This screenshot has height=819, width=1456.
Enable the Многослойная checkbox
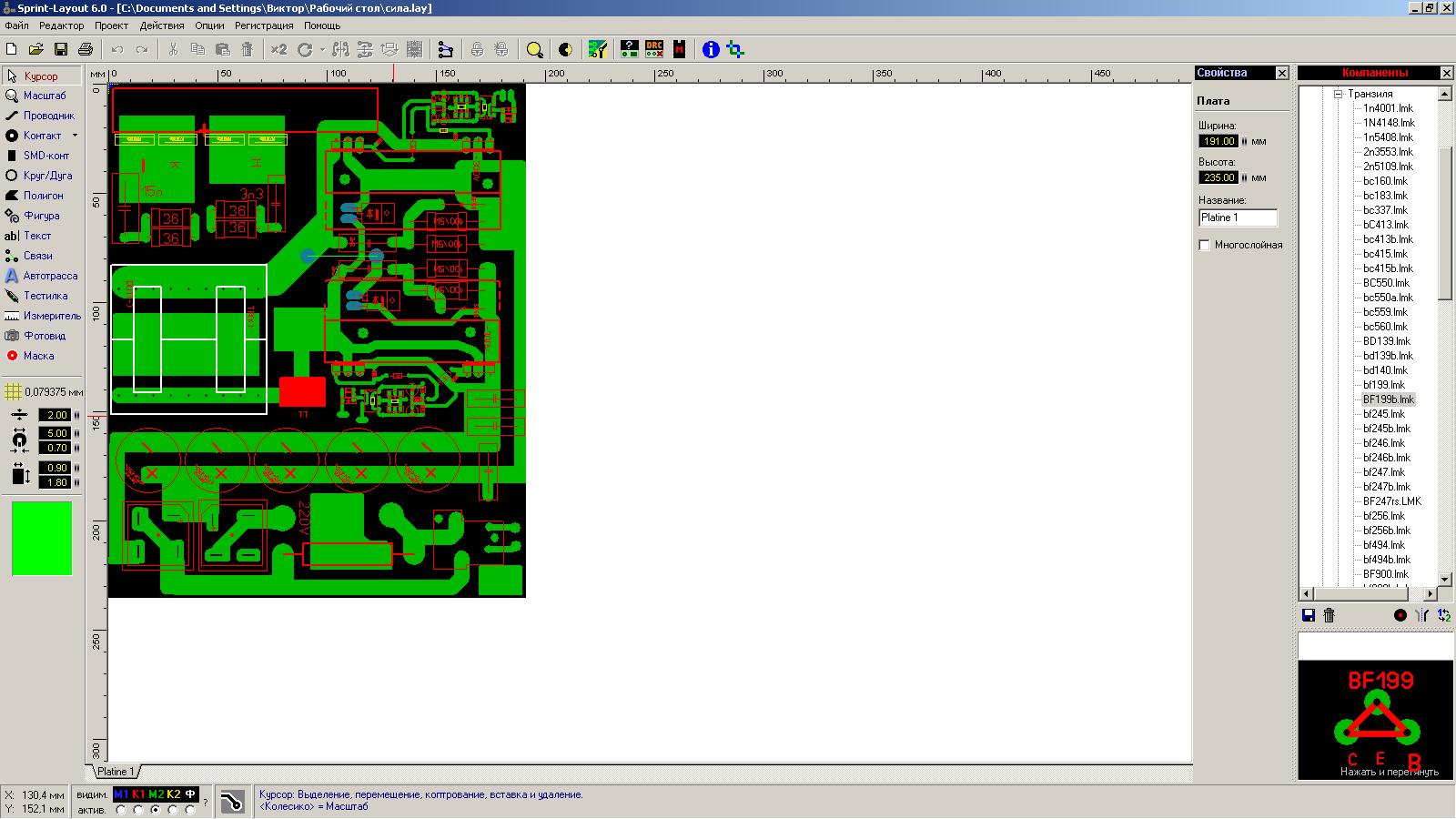1205,245
